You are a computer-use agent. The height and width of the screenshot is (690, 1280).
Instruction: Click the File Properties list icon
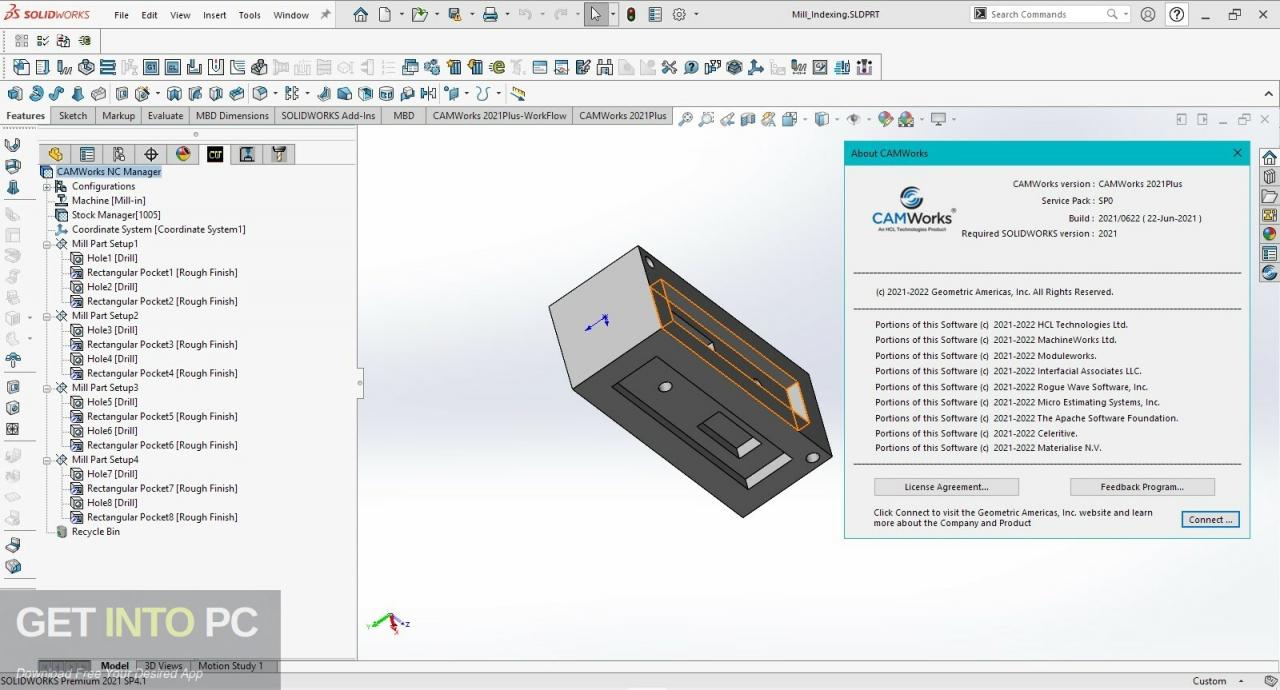click(x=655, y=15)
